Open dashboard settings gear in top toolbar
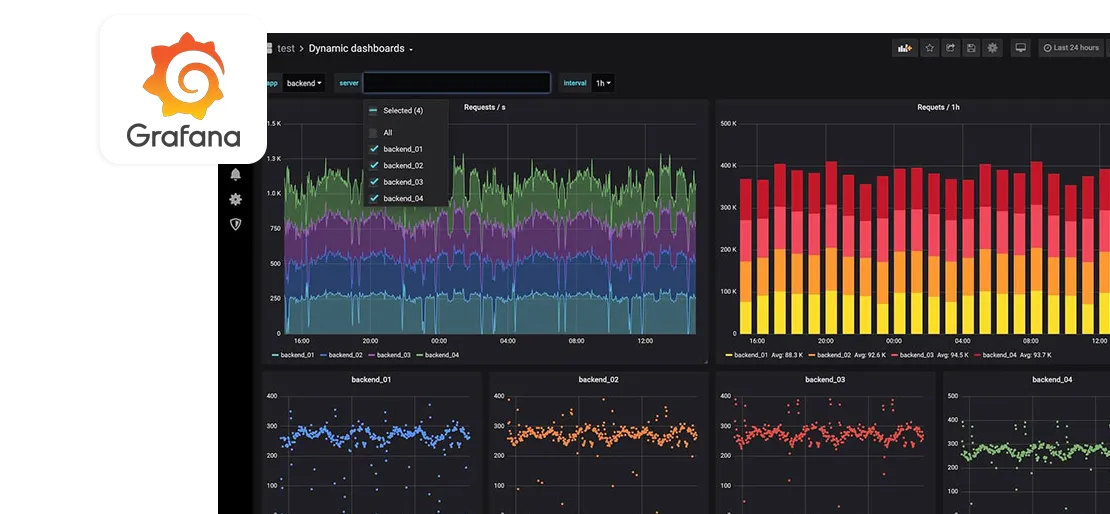This screenshot has height=514, width=1110. pyautogui.click(x=992, y=48)
